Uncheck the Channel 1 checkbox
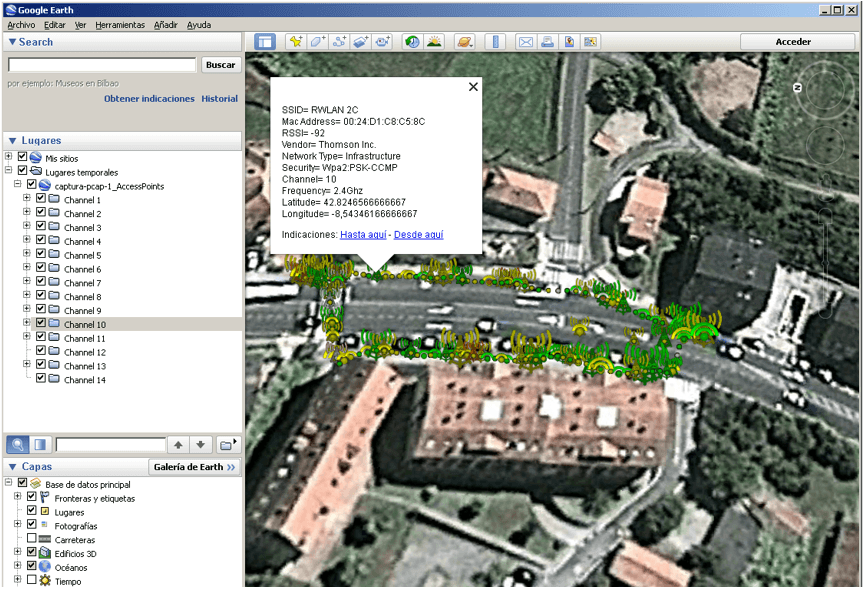This screenshot has height=589, width=864. tap(41, 198)
